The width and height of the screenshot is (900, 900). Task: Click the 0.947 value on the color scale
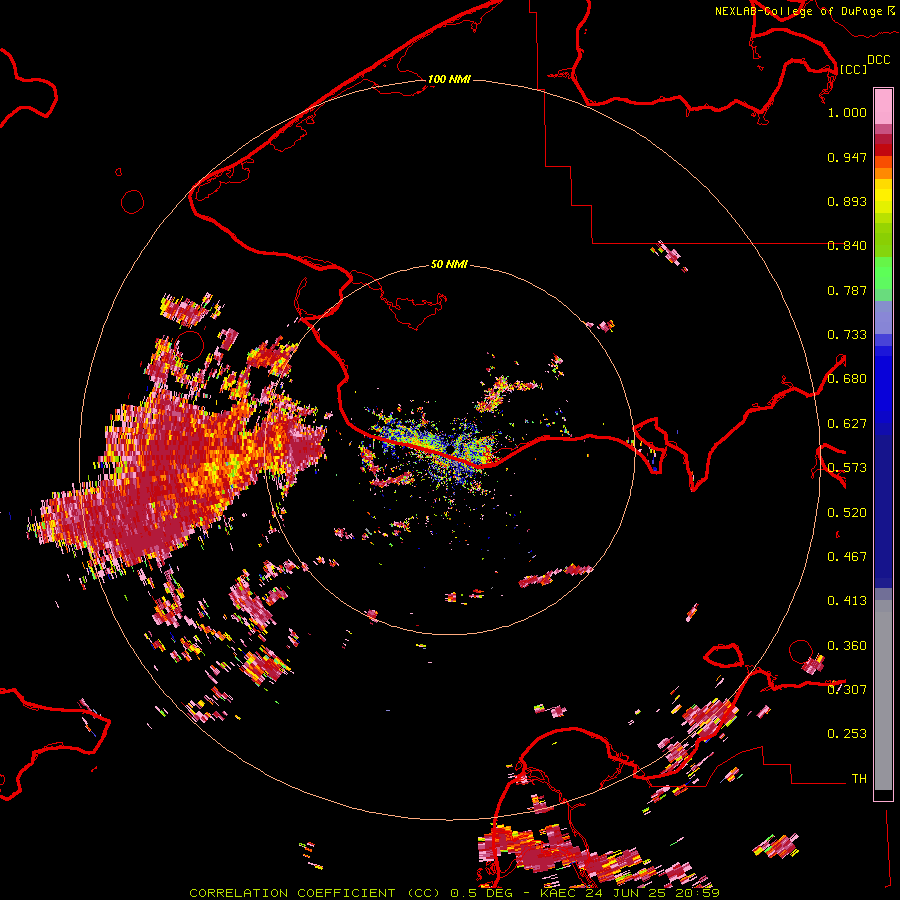[847, 157]
